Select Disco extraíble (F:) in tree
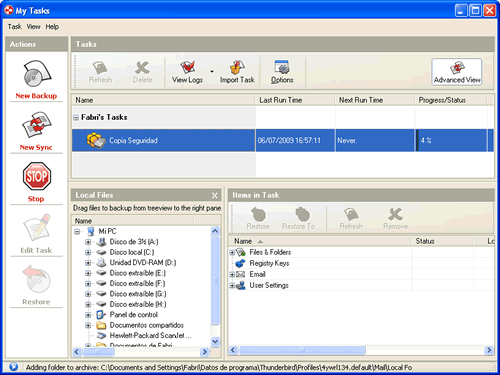 tap(137, 283)
